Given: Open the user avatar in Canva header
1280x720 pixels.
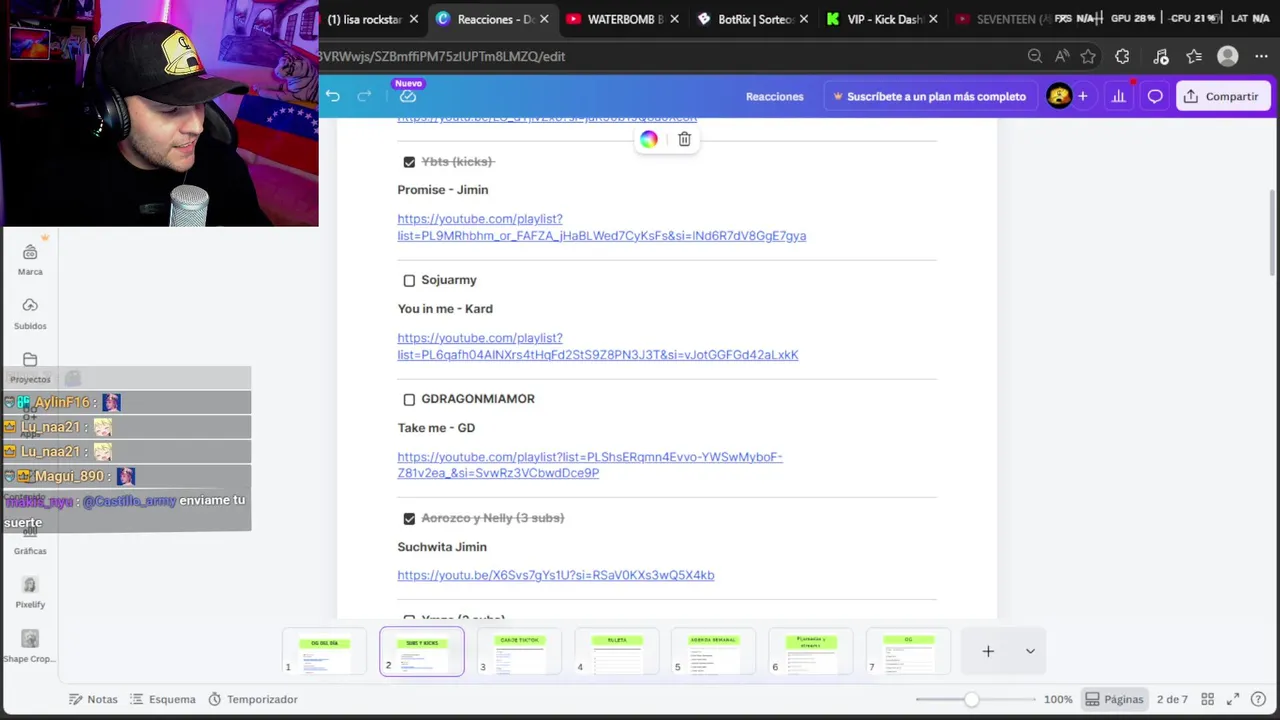Looking at the screenshot, I should [x=1059, y=96].
